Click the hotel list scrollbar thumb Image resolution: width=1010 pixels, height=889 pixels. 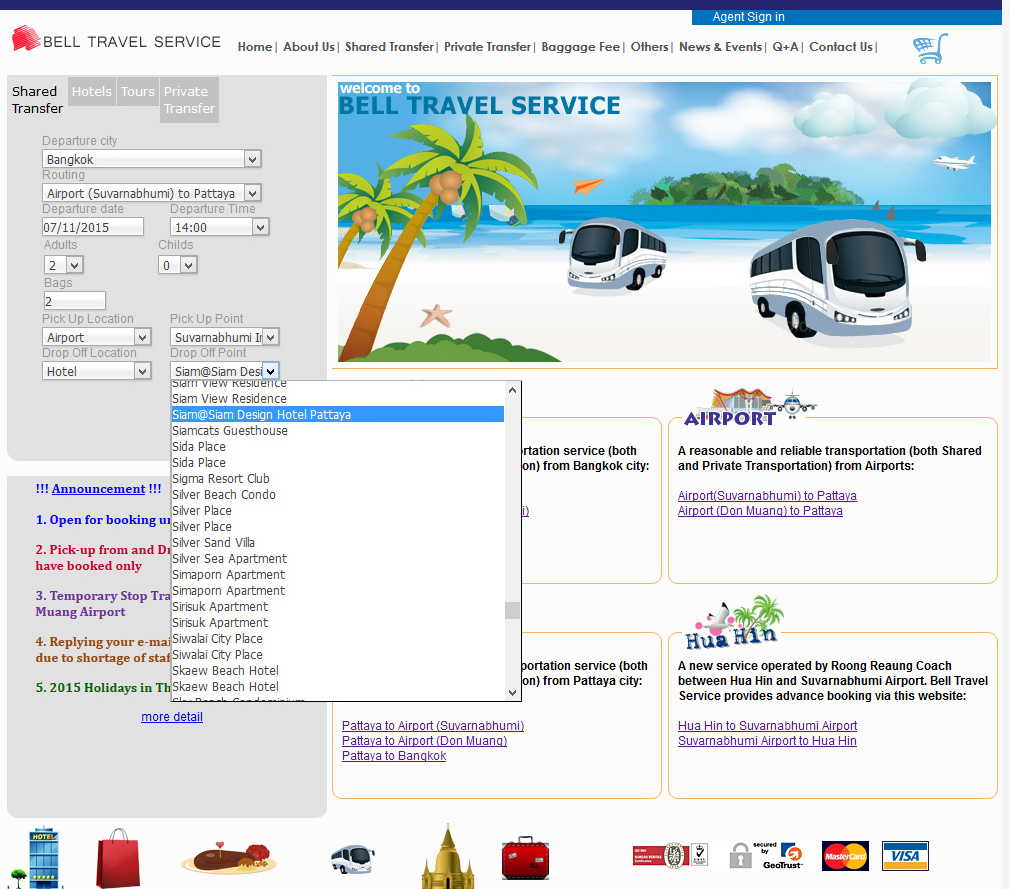click(x=513, y=610)
